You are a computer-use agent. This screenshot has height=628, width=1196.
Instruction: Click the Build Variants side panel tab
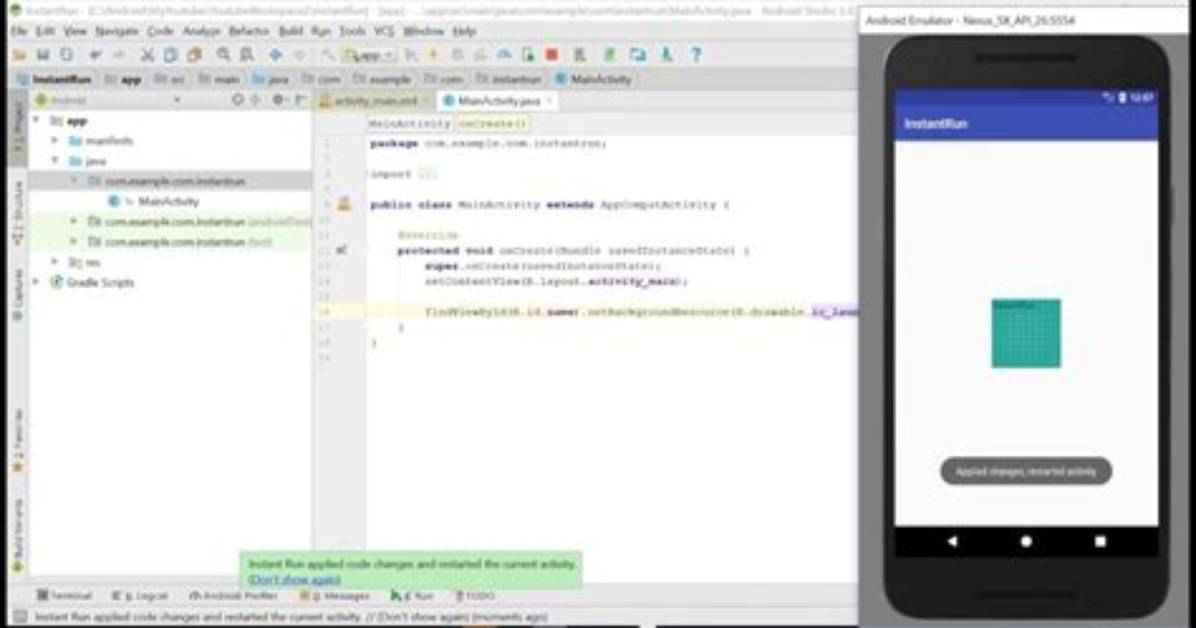[18, 536]
